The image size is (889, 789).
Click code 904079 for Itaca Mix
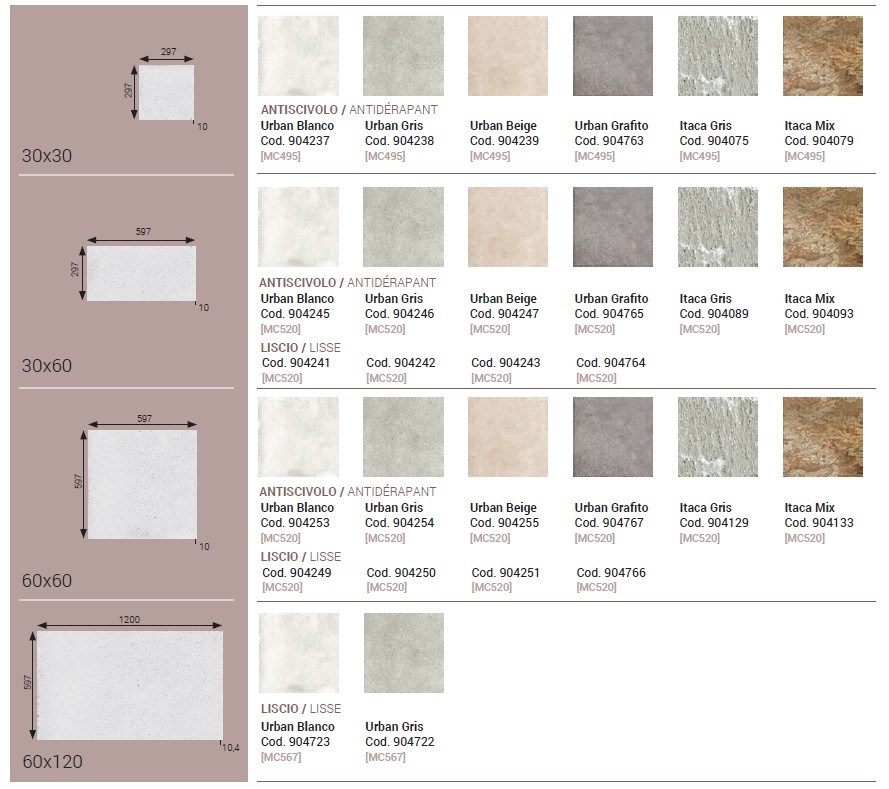pos(819,141)
